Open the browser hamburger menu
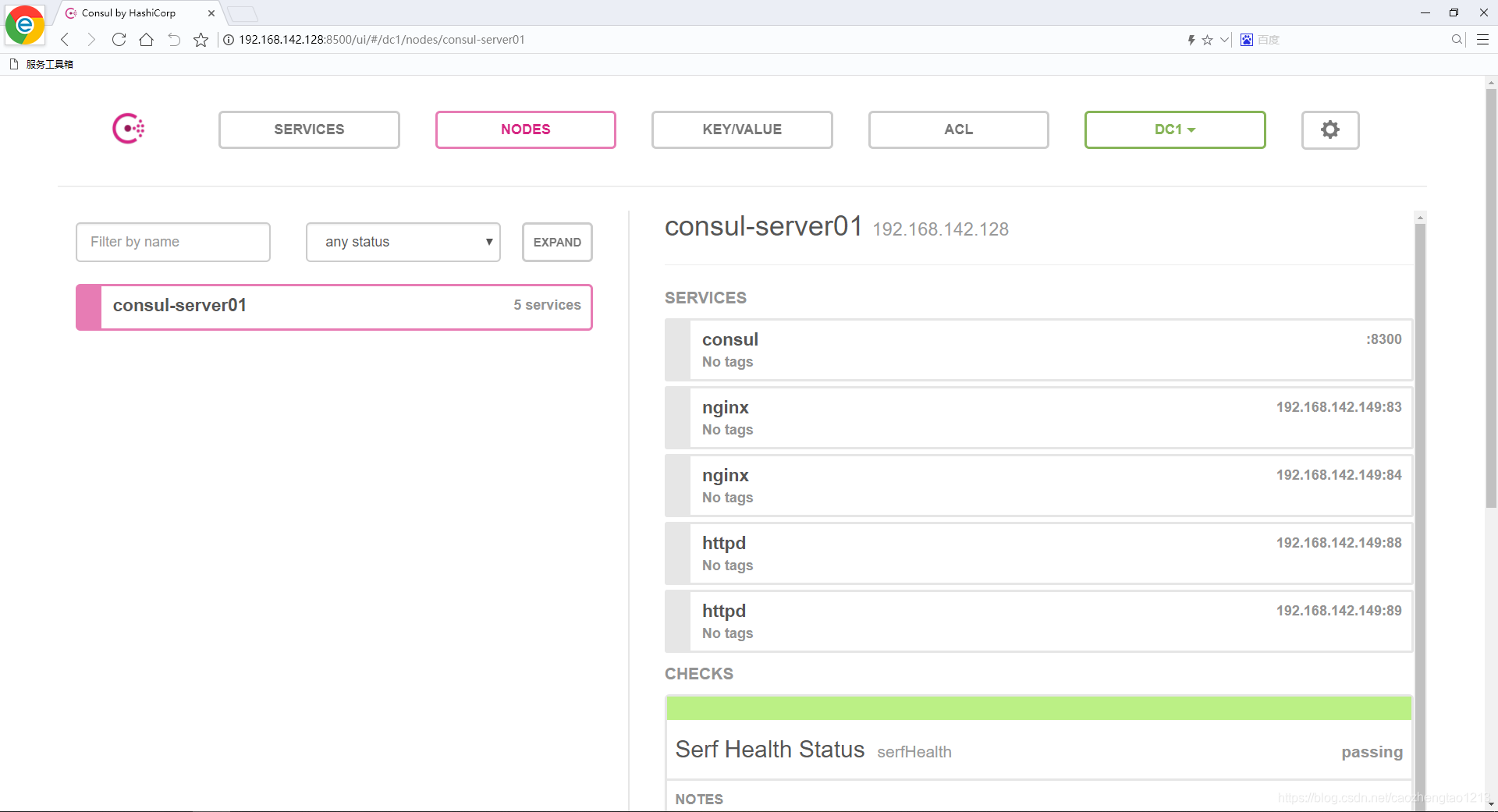1498x812 pixels. tap(1483, 40)
